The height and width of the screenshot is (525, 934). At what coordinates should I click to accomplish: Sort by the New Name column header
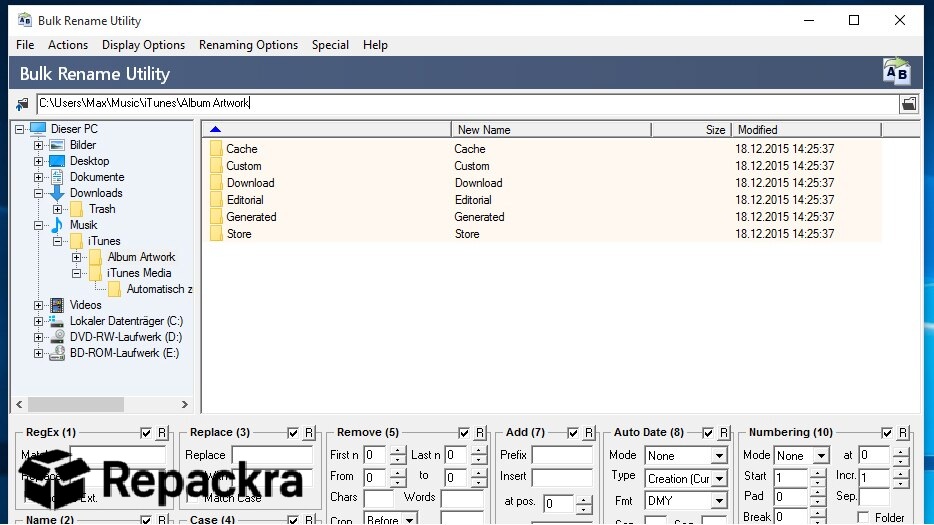tap(551, 129)
